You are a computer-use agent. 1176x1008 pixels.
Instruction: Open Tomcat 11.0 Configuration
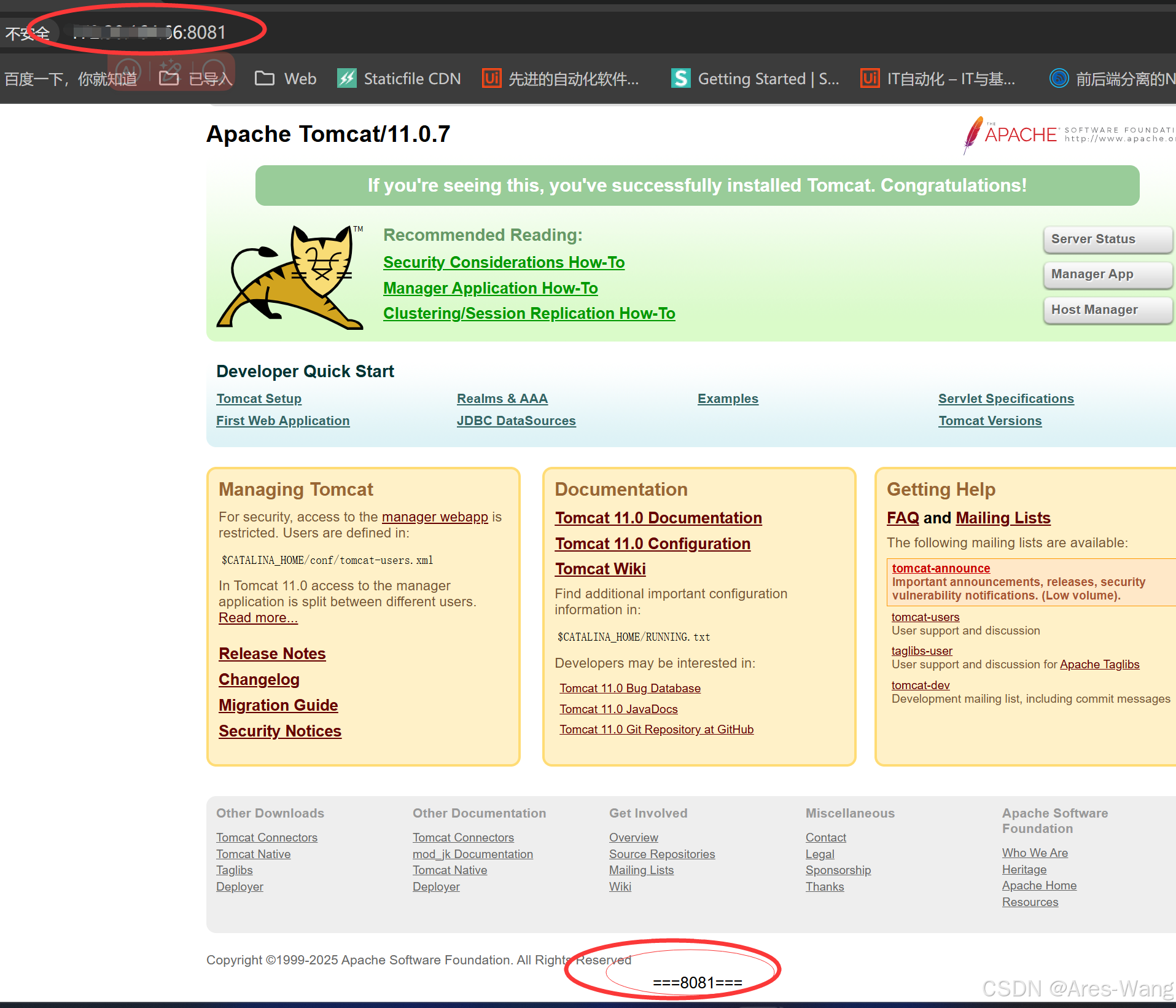(x=653, y=544)
